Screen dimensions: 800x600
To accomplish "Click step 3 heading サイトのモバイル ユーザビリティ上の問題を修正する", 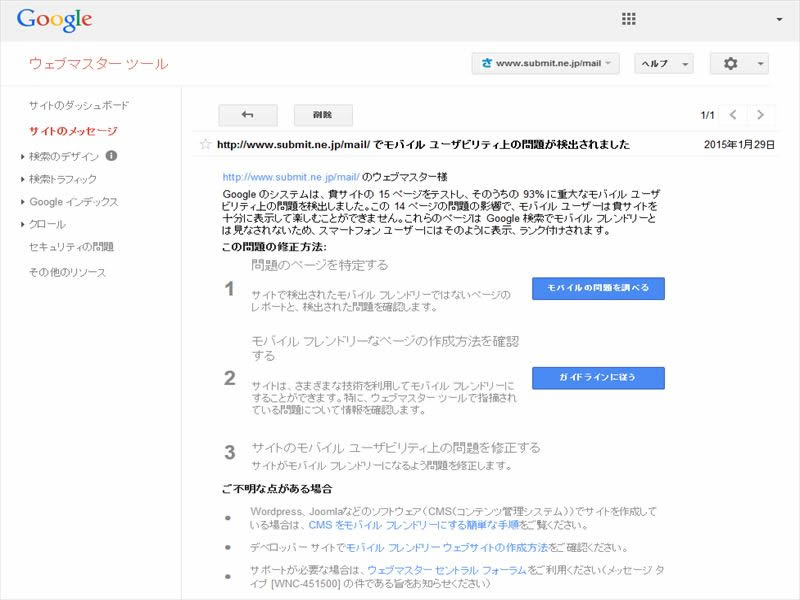I will click(396, 448).
